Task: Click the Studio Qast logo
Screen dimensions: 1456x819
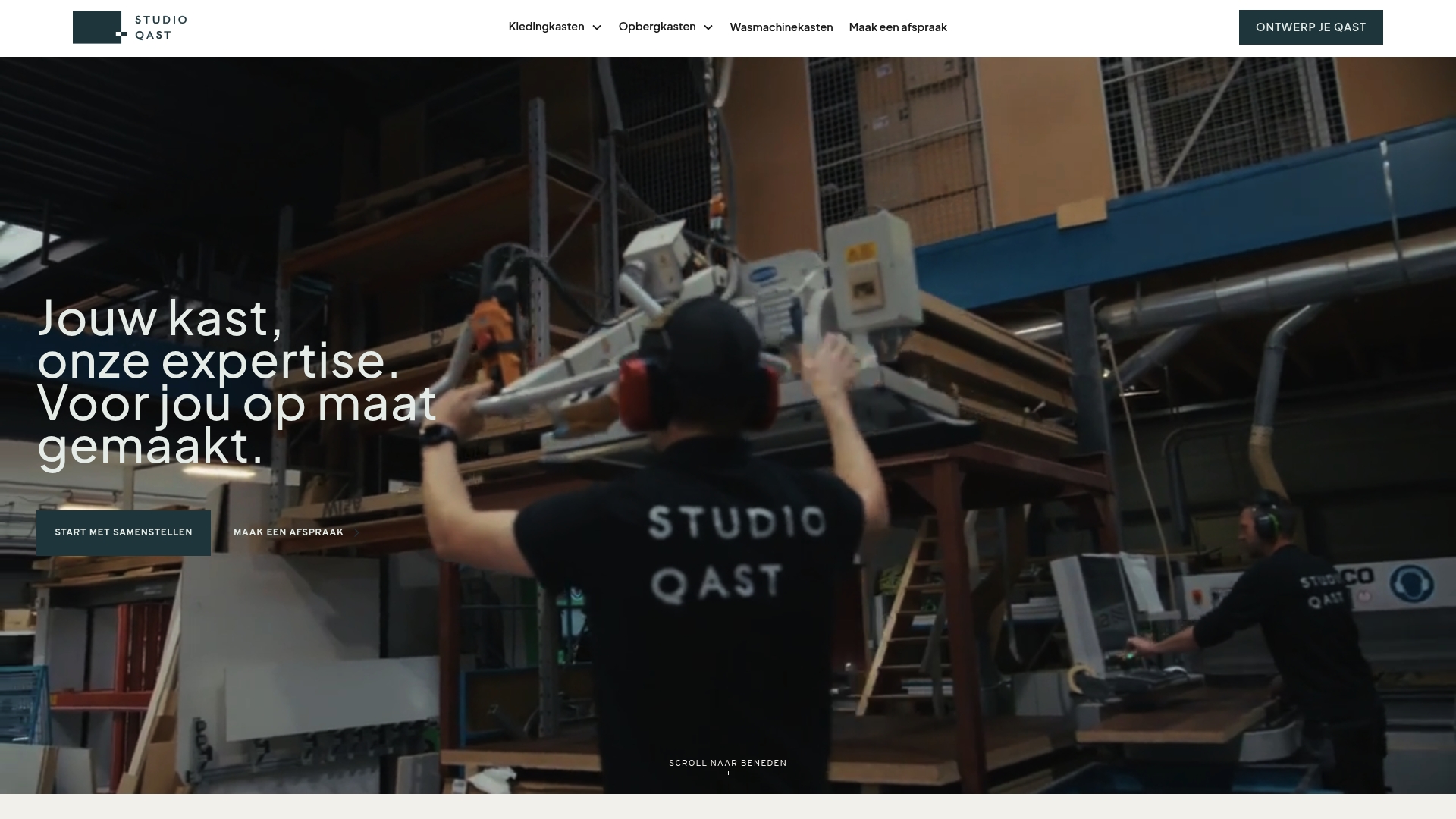Action: [x=129, y=27]
